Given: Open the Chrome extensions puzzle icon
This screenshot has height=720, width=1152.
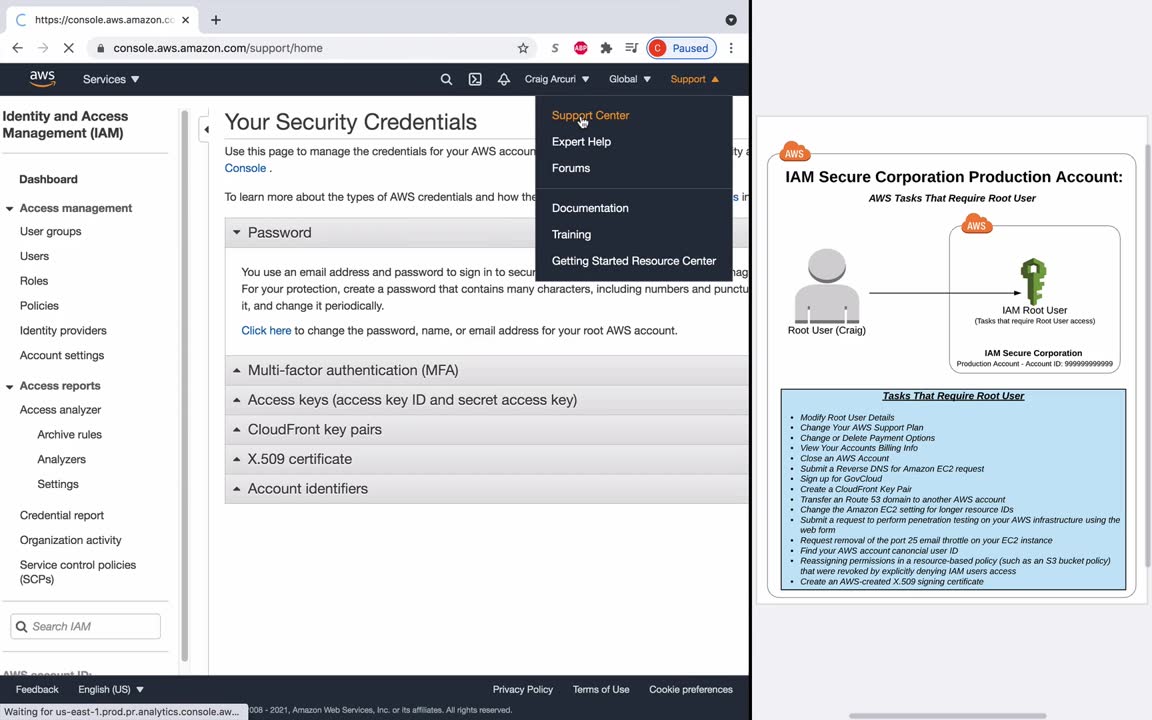Looking at the screenshot, I should click(606, 48).
